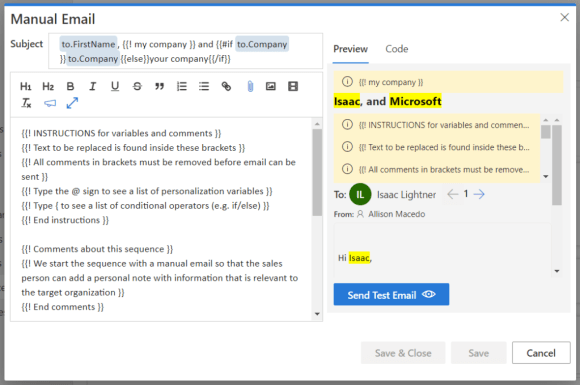Attach a file with the paperclip icon
Viewport: 580px width, 385px height.
pos(250,87)
